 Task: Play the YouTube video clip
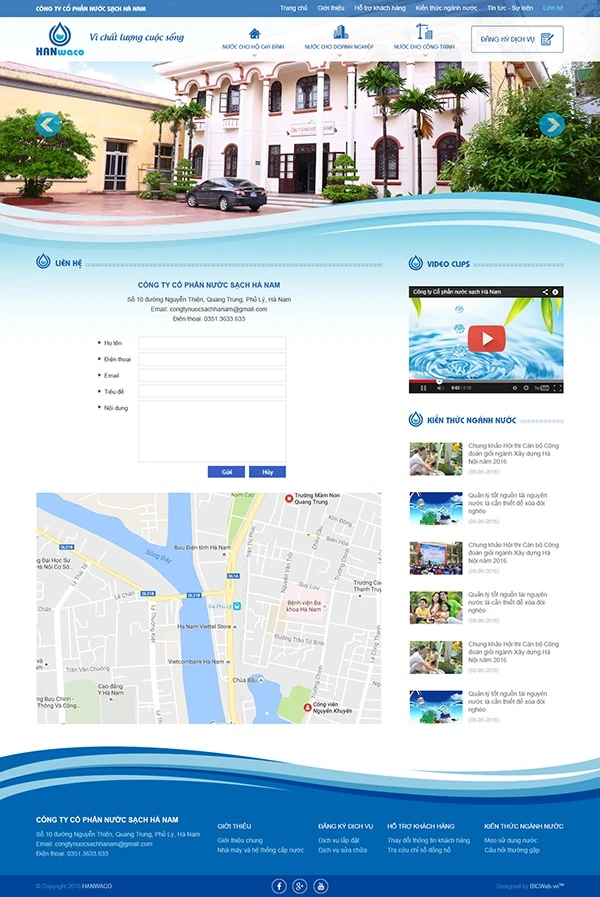(486, 339)
